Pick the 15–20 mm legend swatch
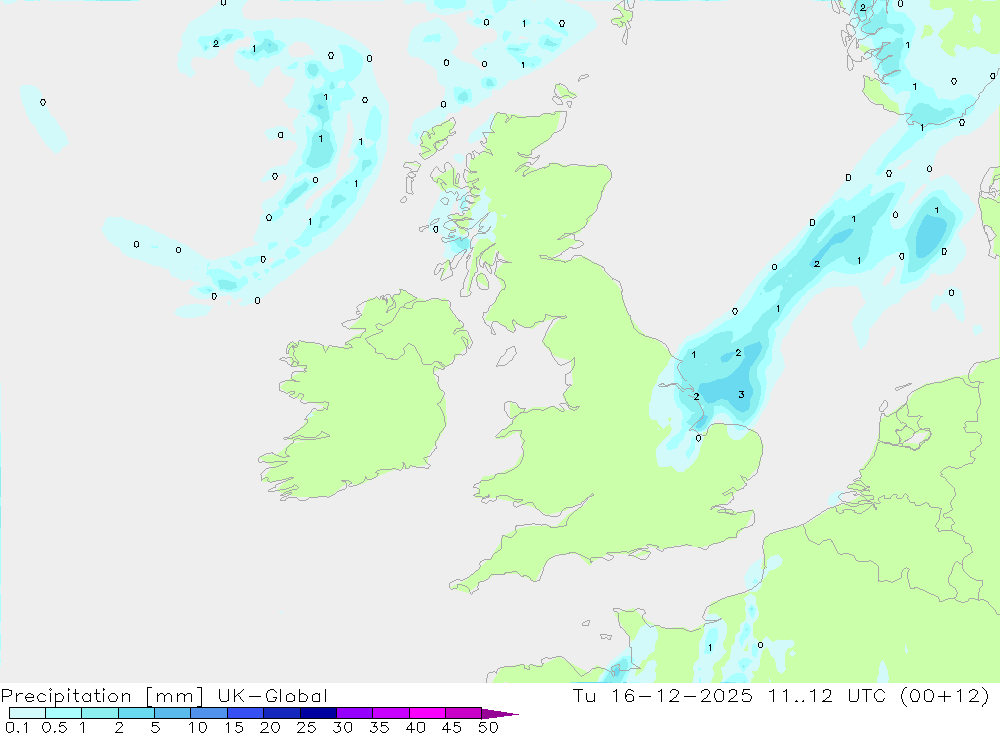 246,713
